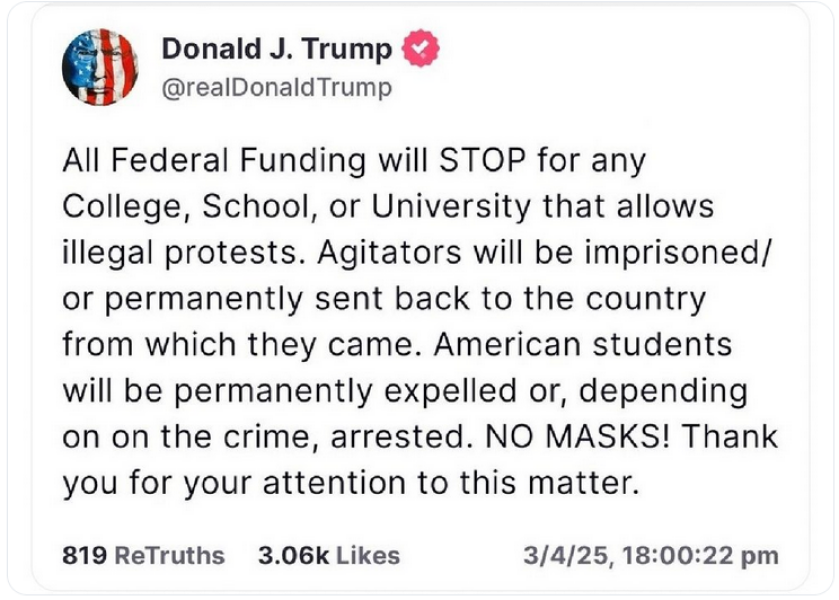The height and width of the screenshot is (600, 839).
Task: Open the post by clicking its card
Action: 420,300
